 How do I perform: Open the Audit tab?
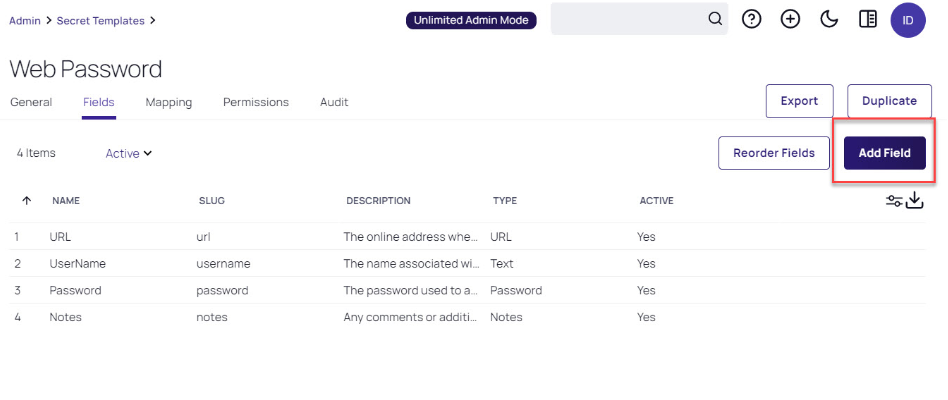334,102
